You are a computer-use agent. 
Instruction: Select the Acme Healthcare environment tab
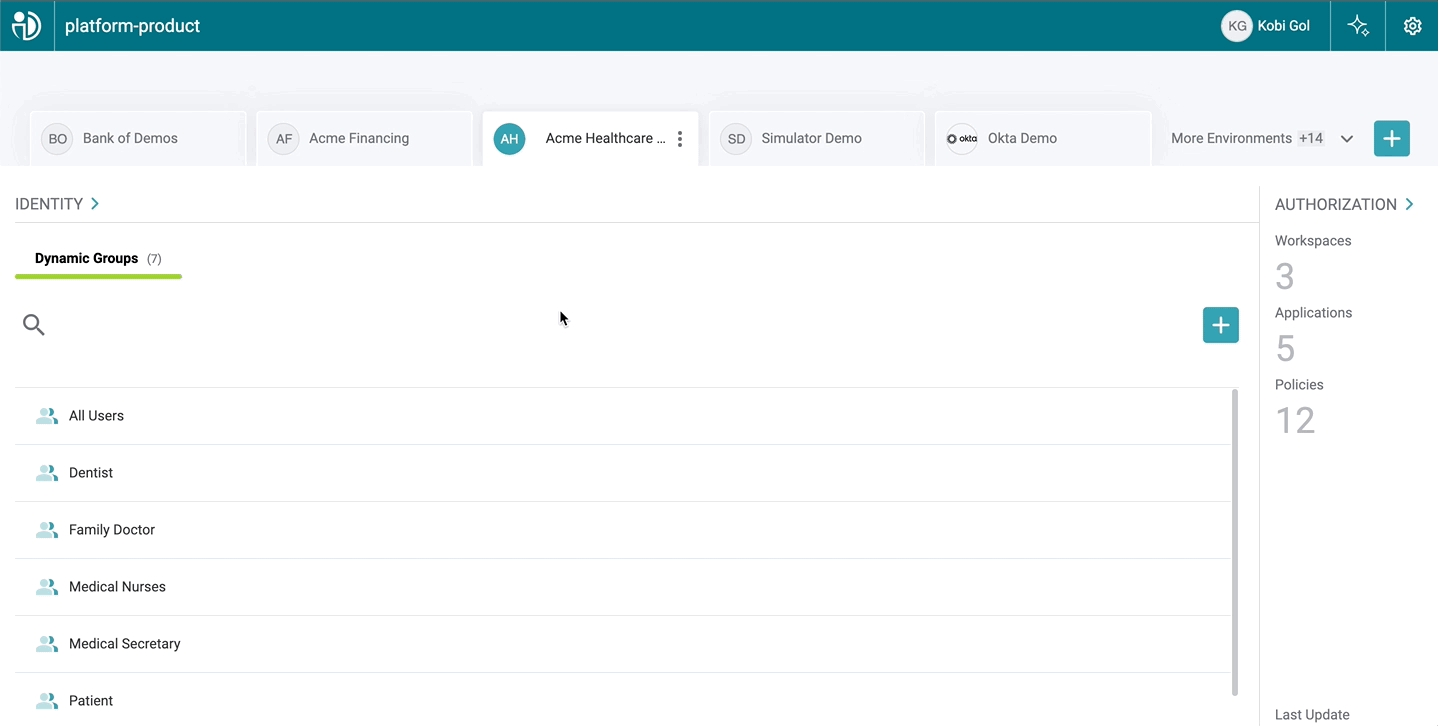point(590,139)
